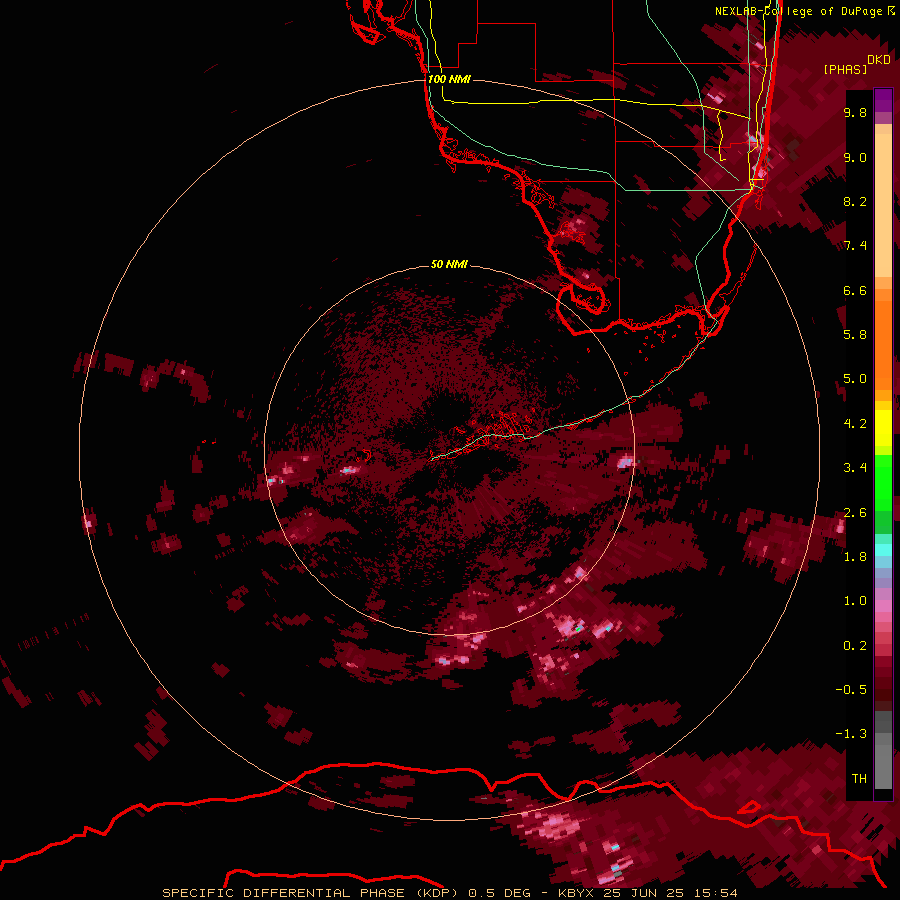Click the 0.5 DEG elevation text in caption
This screenshot has height=900, width=900.
(x=499, y=893)
